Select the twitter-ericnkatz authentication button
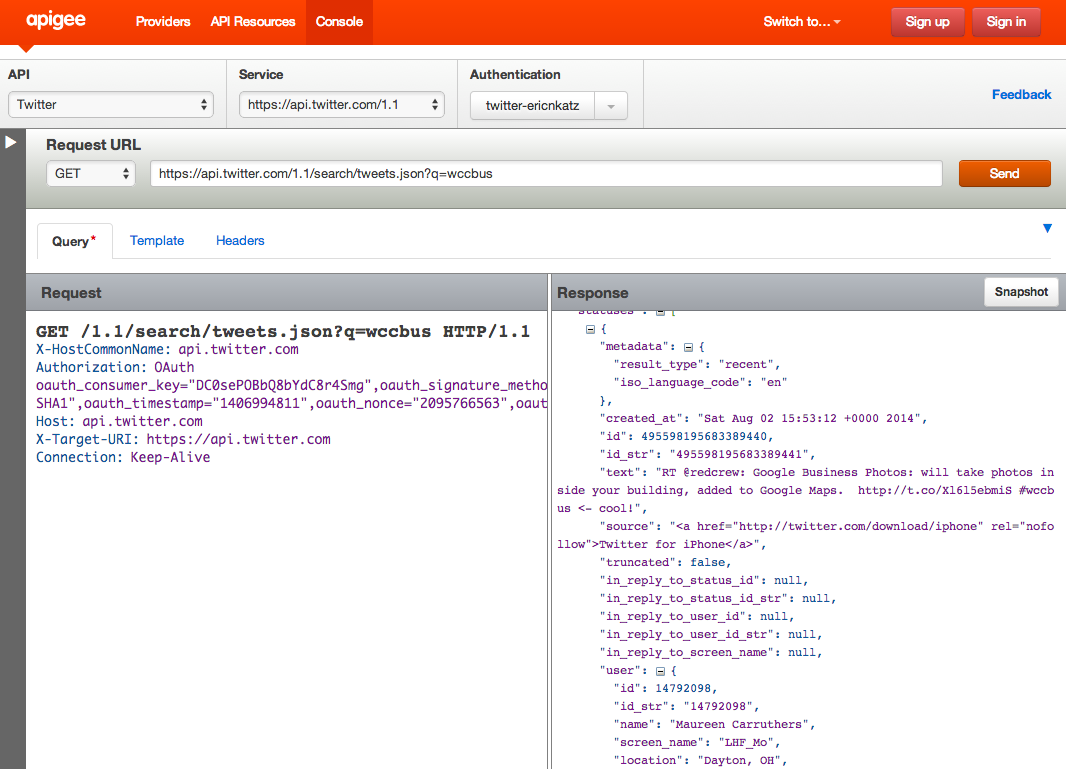The image size is (1066, 769). (532, 106)
